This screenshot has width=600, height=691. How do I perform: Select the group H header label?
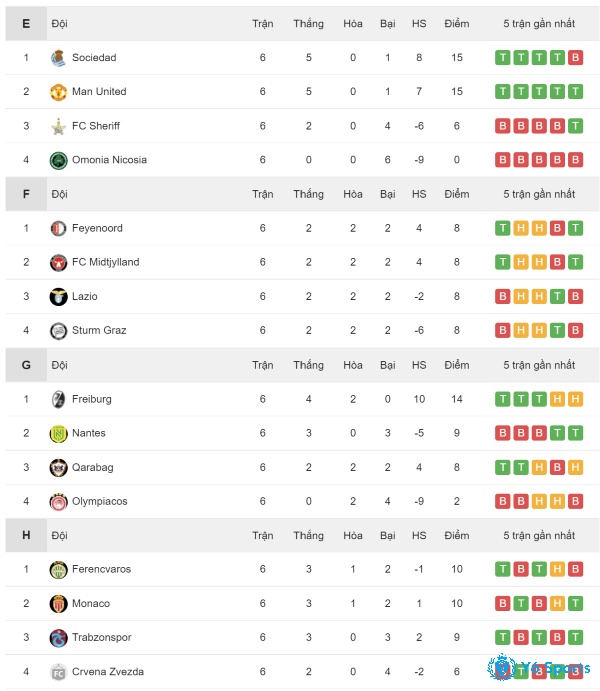tap(26, 535)
